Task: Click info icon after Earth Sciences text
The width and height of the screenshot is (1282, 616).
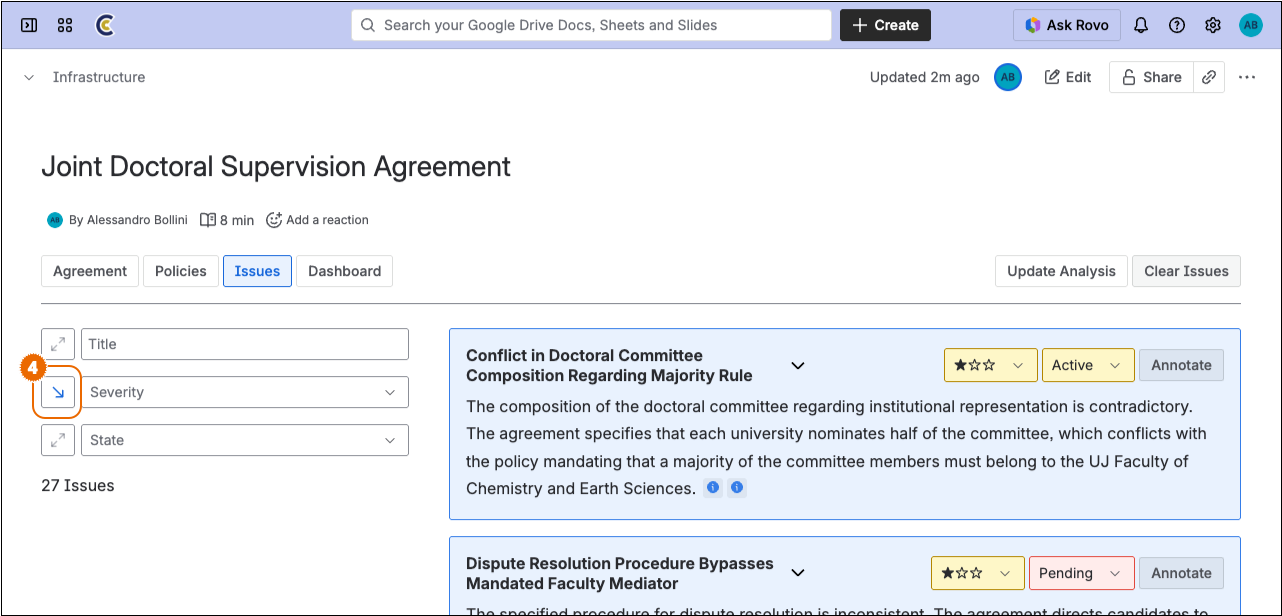Action: coord(713,488)
